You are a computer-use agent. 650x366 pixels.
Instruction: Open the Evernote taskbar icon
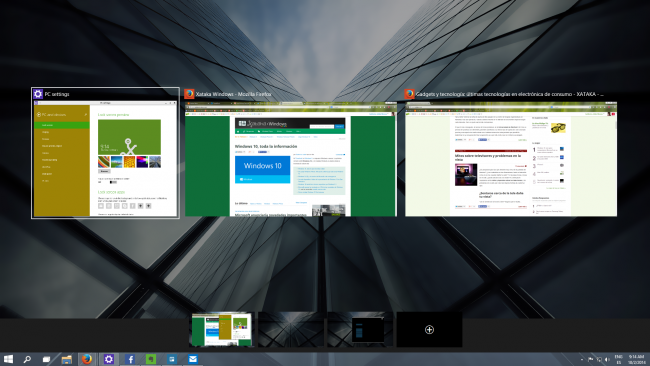tap(151, 359)
